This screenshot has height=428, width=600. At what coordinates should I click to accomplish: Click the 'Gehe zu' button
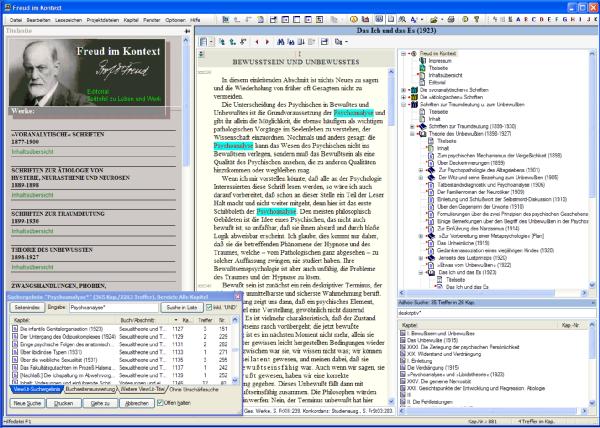(x=100, y=403)
